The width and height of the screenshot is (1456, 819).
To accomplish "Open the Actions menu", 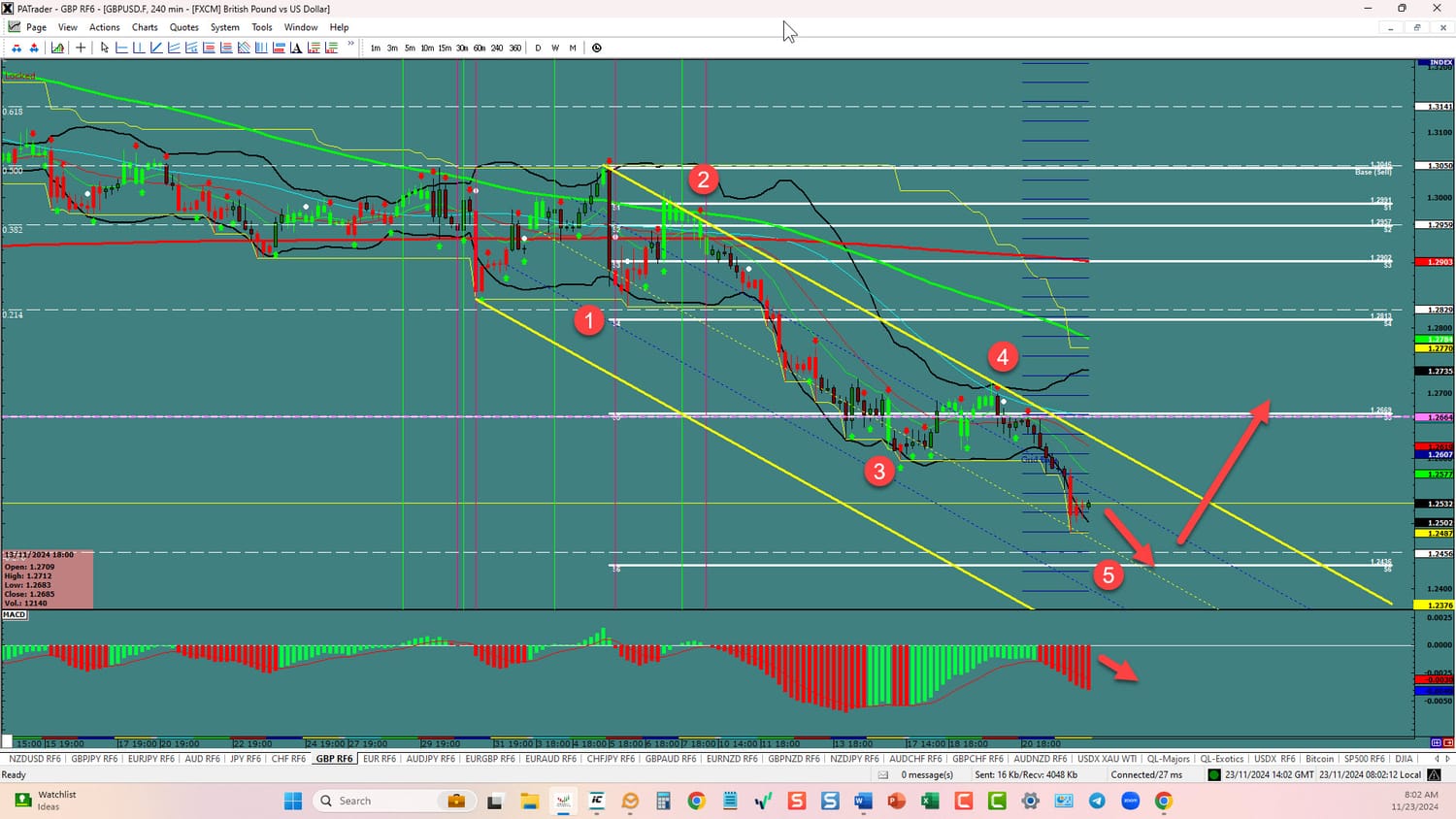I will tap(105, 27).
